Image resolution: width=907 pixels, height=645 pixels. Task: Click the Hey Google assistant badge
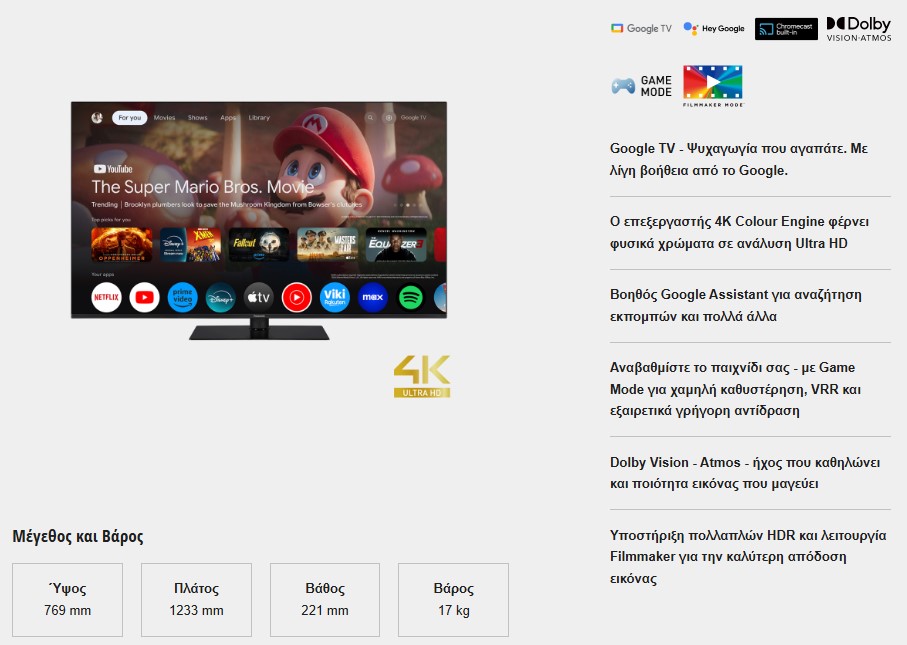[x=714, y=28]
